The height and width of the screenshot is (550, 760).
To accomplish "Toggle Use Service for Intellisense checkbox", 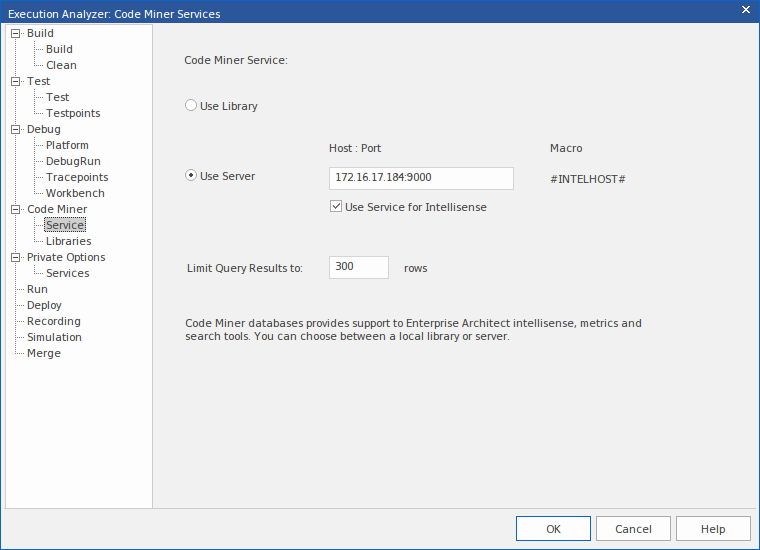I will point(336,207).
